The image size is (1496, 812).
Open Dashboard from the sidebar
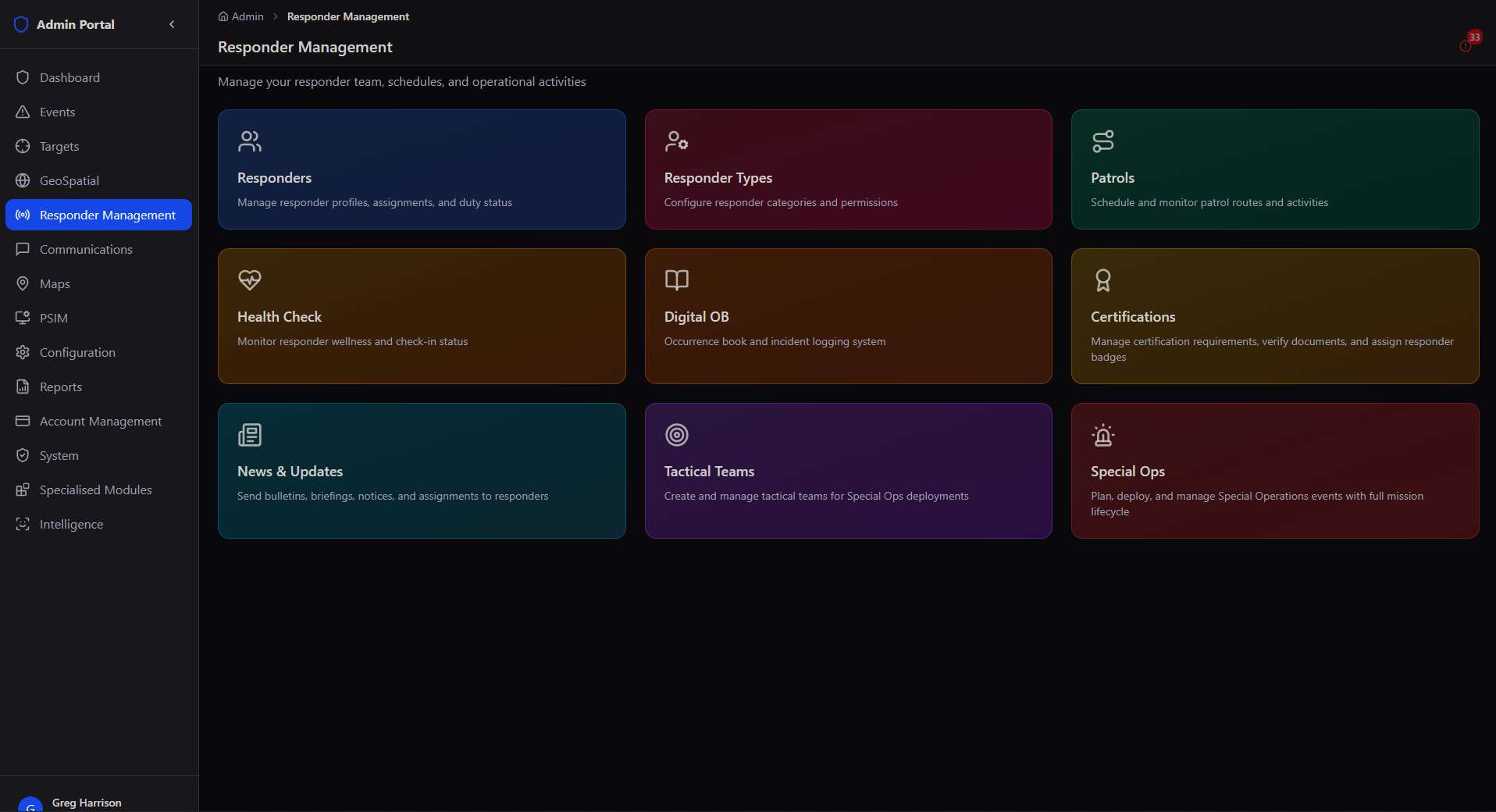pyautogui.click(x=98, y=77)
